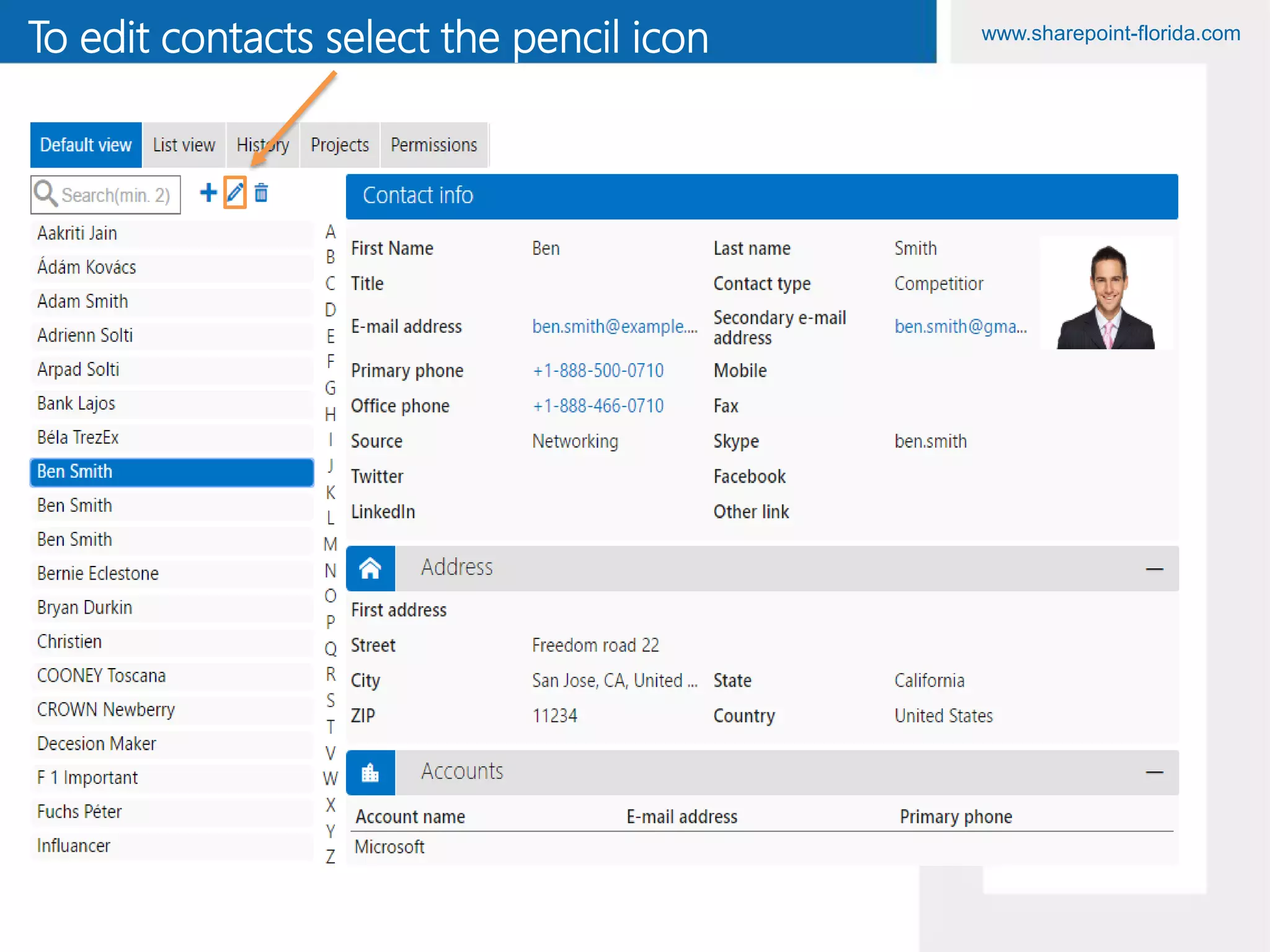Jump to letter N in index
1270x952 pixels.
331,571
